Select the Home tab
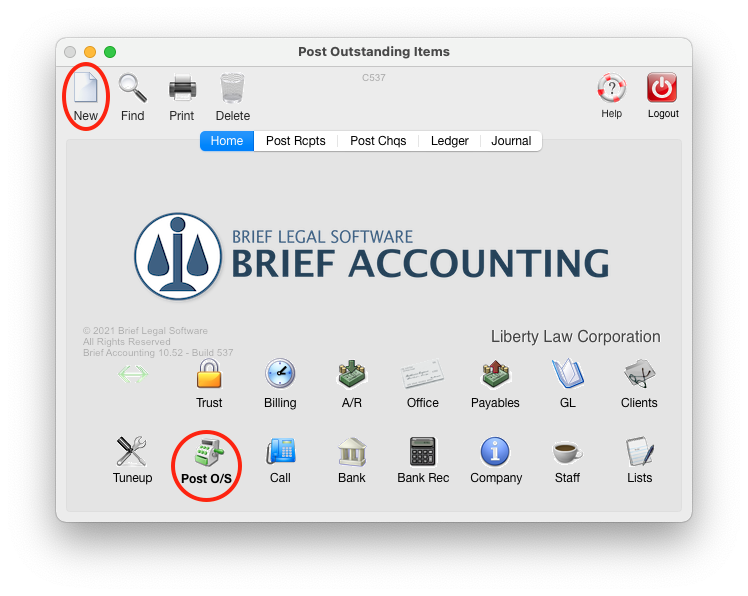 coord(227,141)
